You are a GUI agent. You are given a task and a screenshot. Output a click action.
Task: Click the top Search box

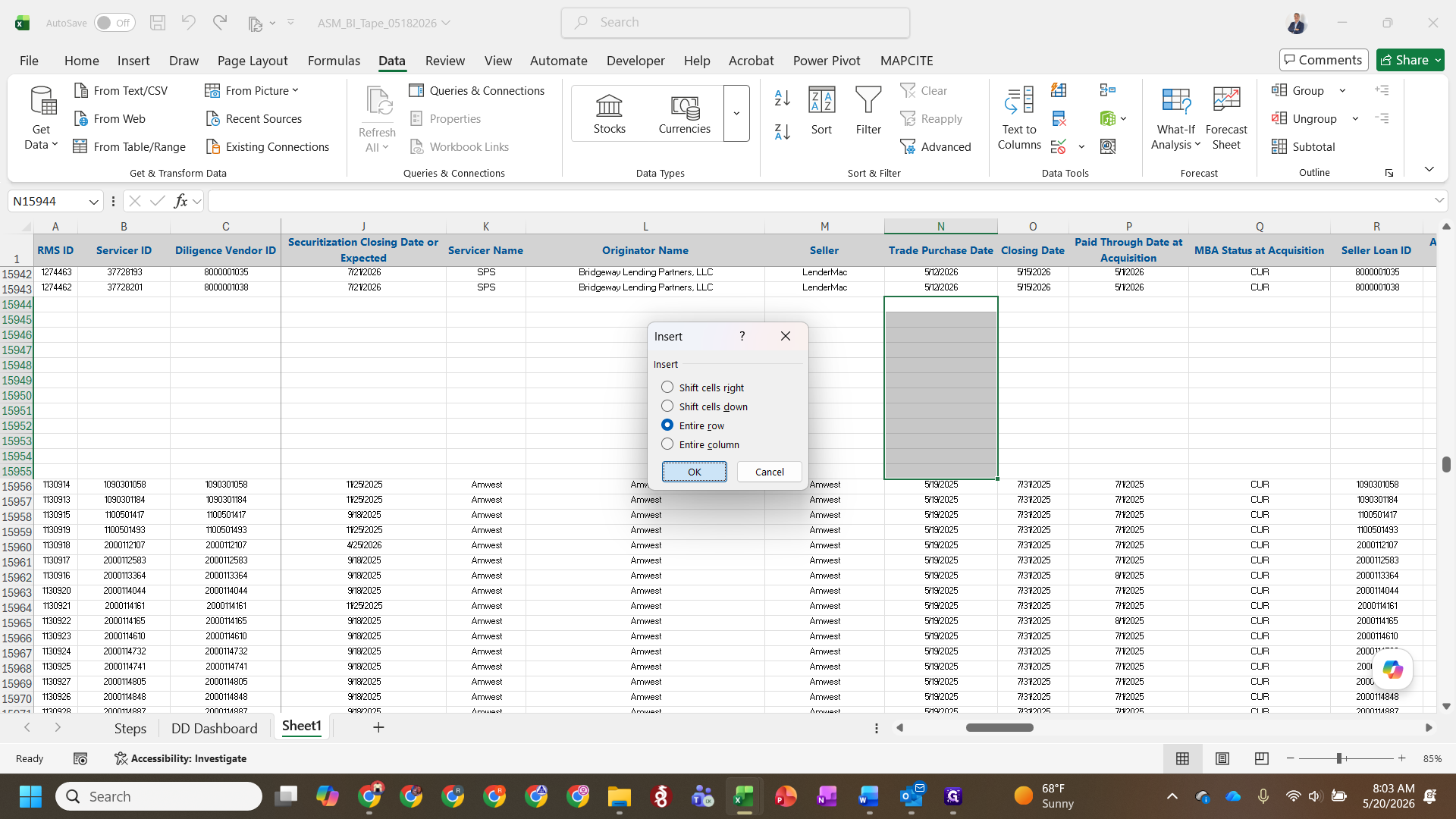(x=735, y=23)
